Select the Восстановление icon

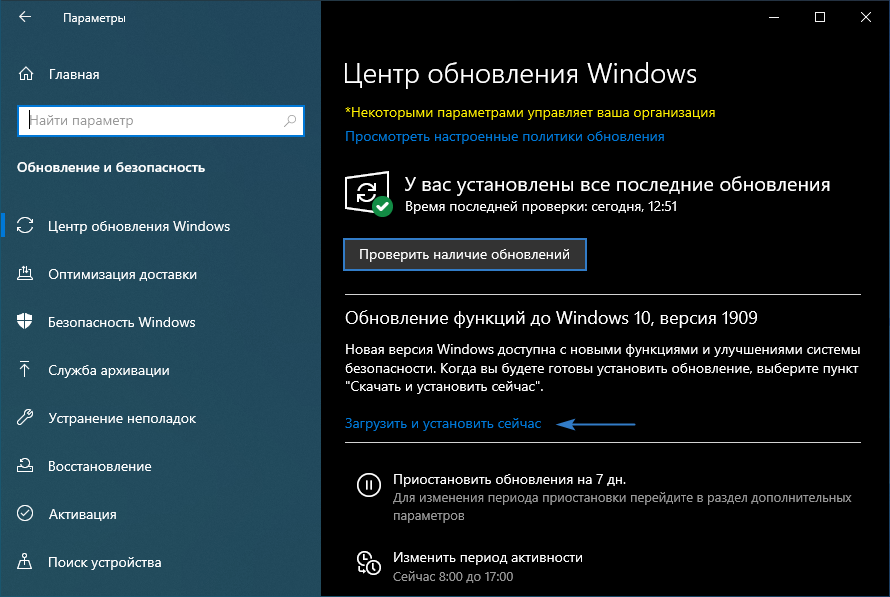(25, 465)
